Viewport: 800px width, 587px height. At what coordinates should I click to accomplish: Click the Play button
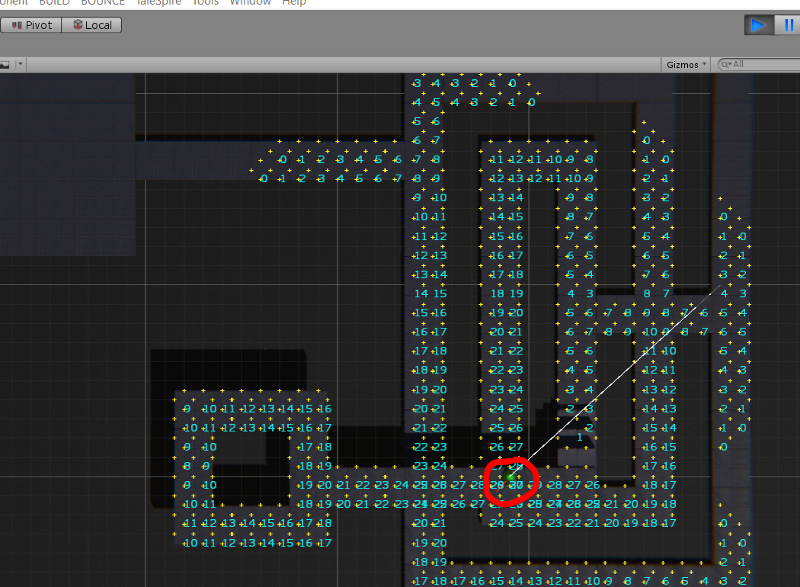(758, 25)
